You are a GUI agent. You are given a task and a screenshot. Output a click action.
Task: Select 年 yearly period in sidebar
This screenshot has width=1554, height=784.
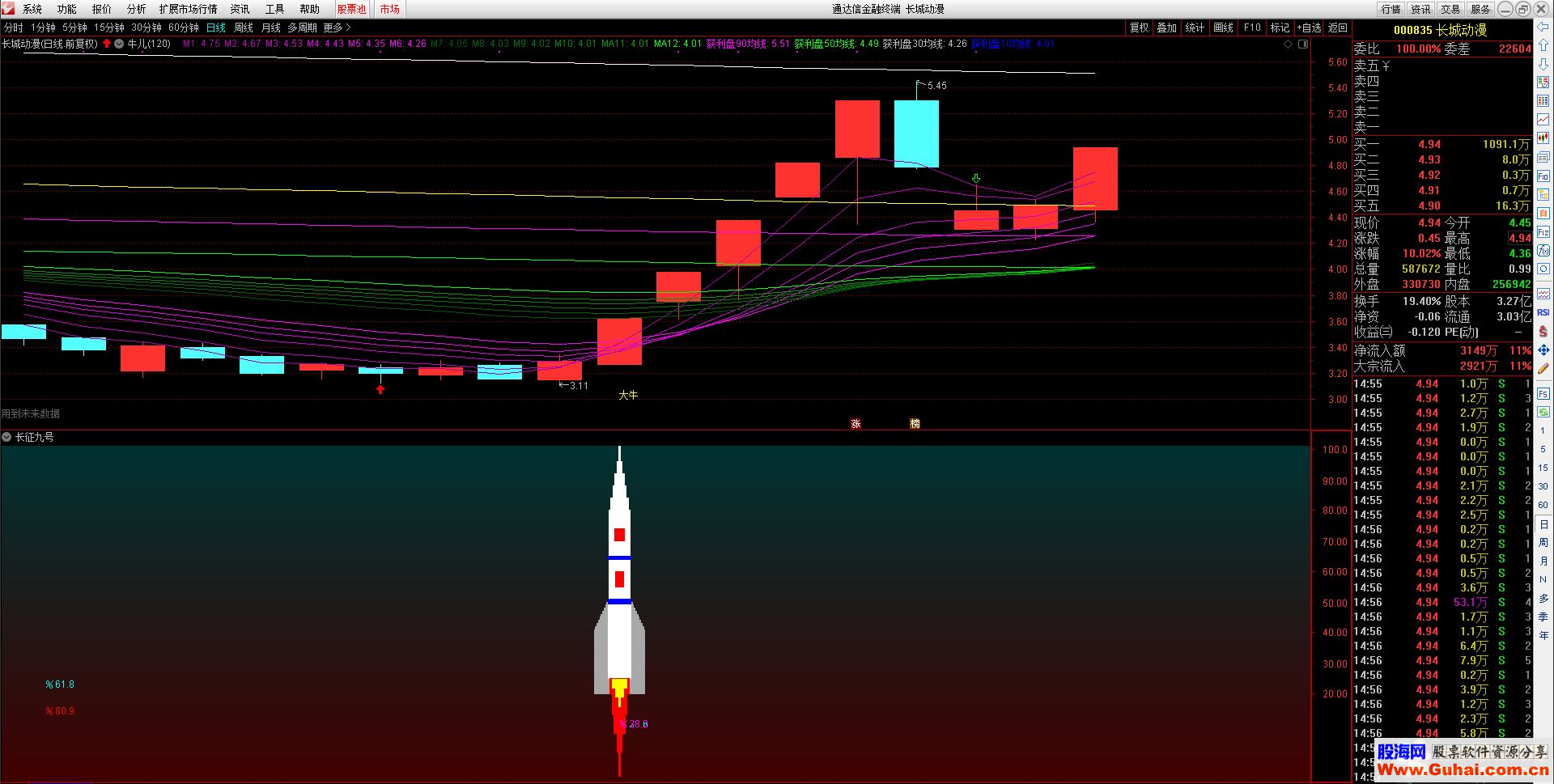pyautogui.click(x=1543, y=636)
